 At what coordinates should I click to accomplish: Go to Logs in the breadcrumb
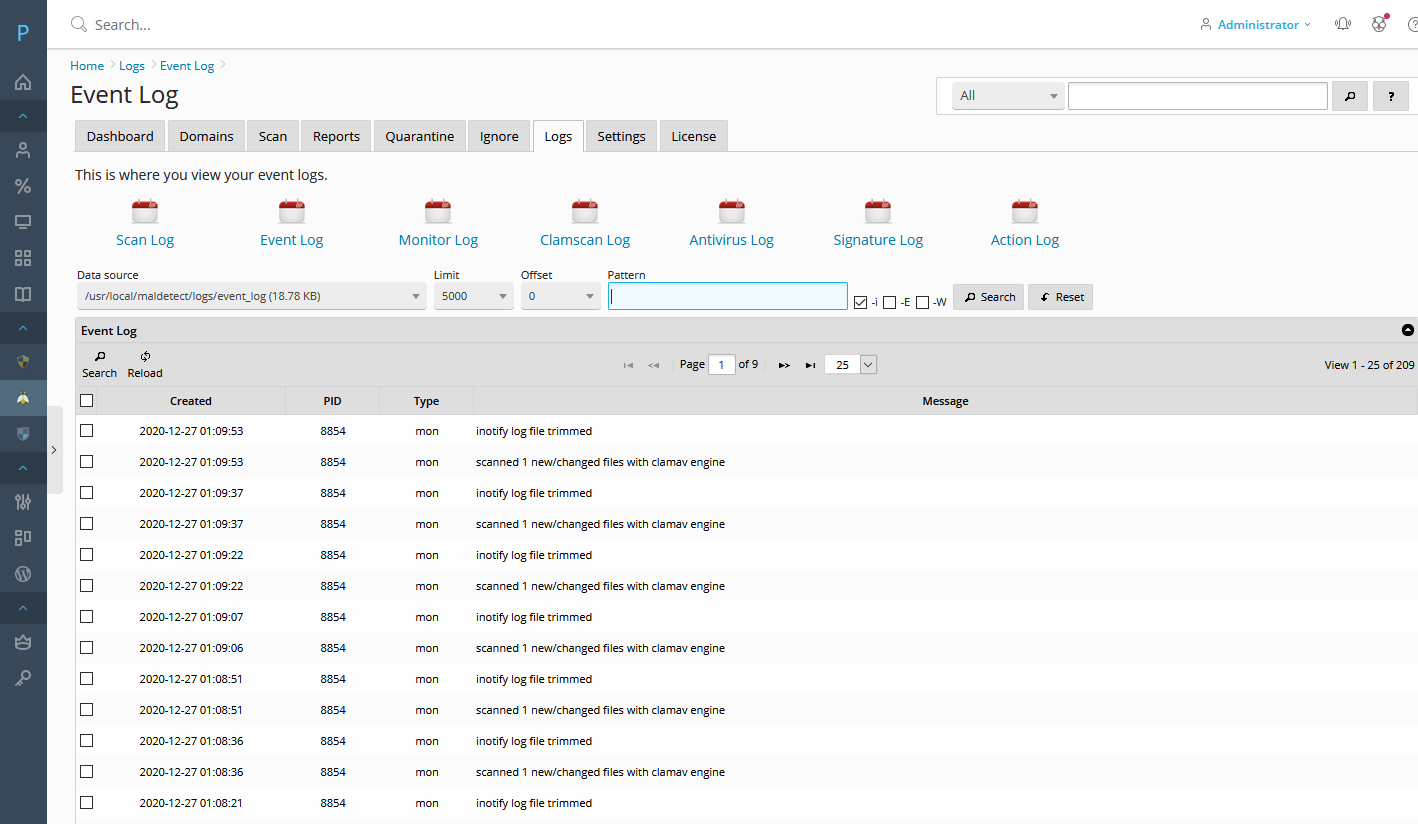click(x=132, y=65)
